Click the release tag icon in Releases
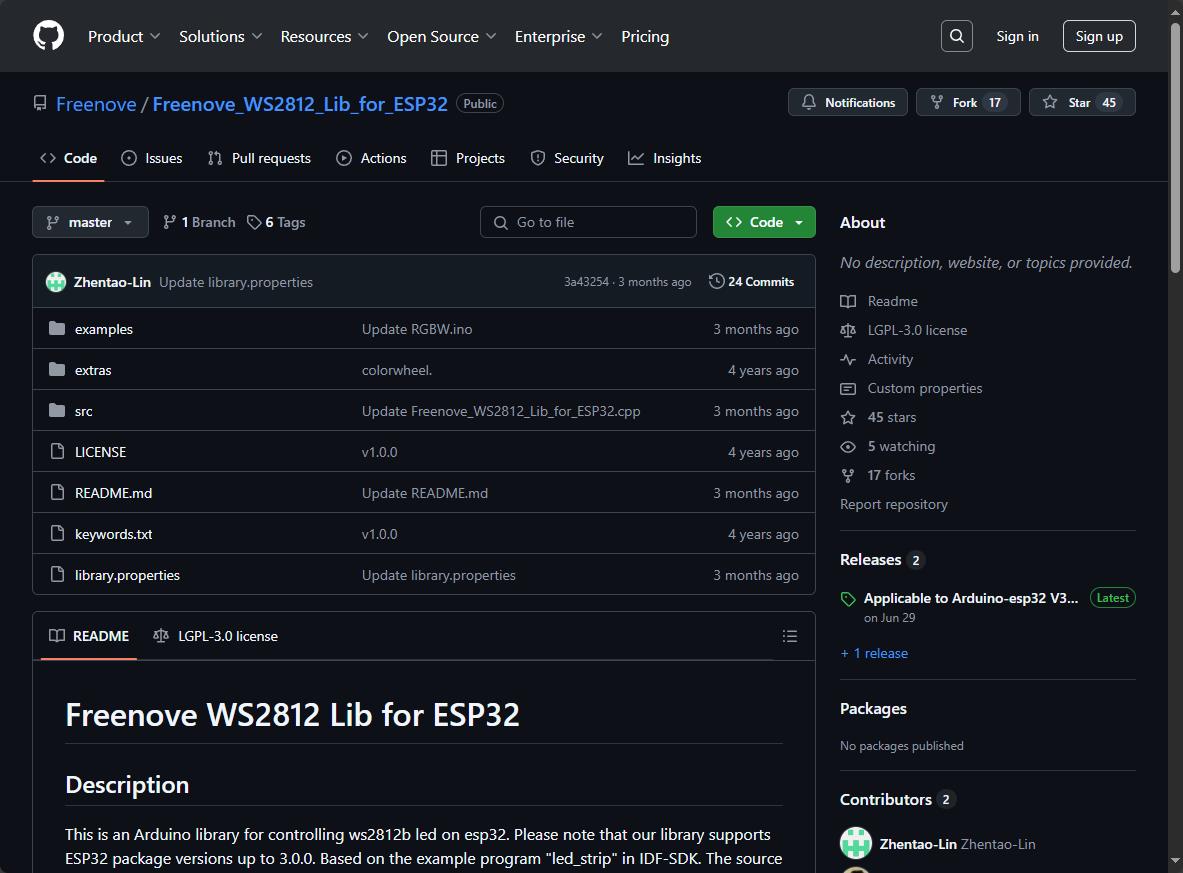The image size is (1183, 873). (x=848, y=599)
